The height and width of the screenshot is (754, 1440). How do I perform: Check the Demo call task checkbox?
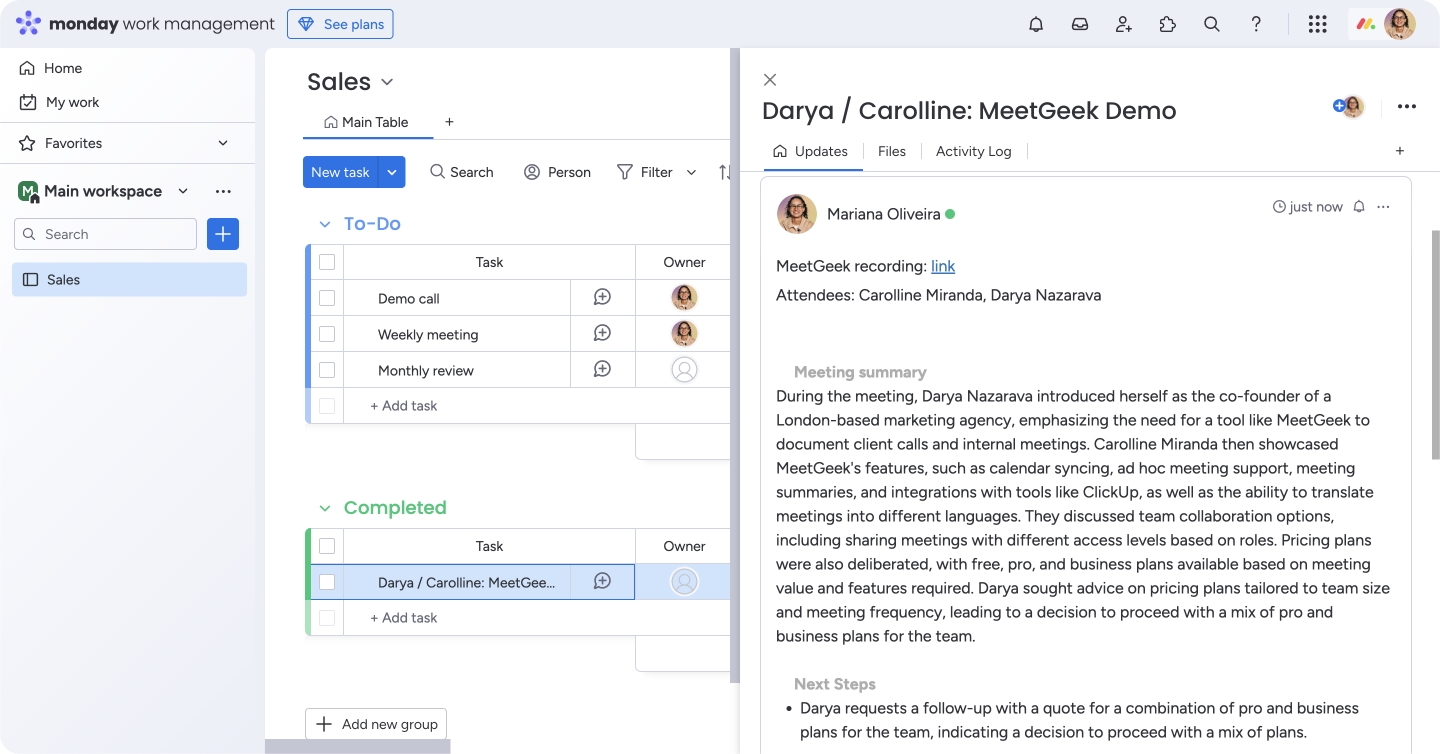click(x=327, y=298)
